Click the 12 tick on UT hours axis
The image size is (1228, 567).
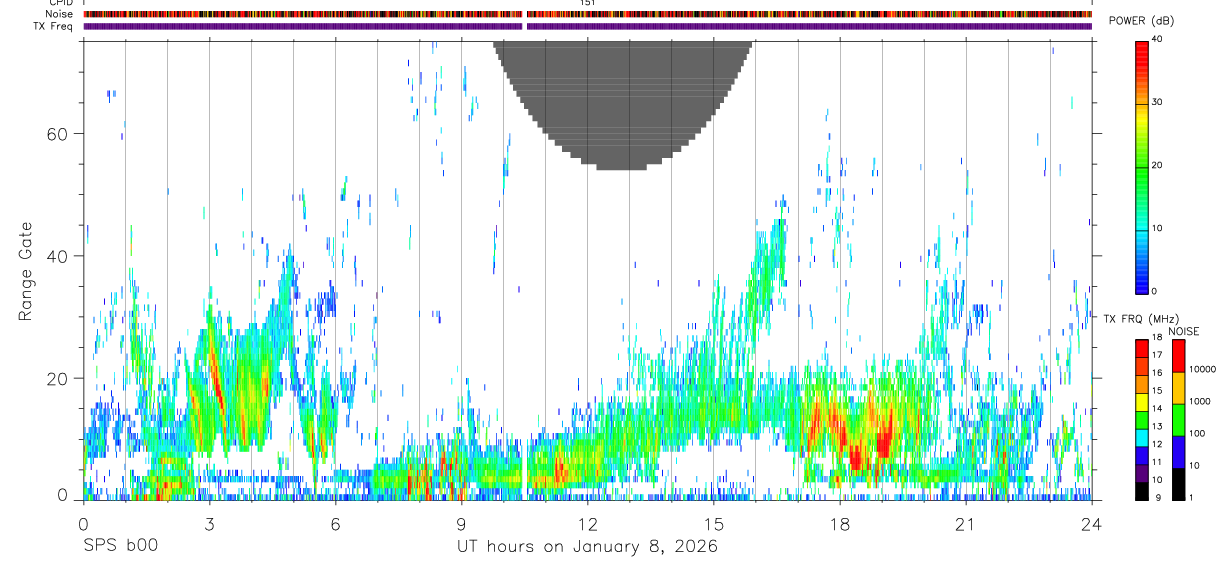587,524
